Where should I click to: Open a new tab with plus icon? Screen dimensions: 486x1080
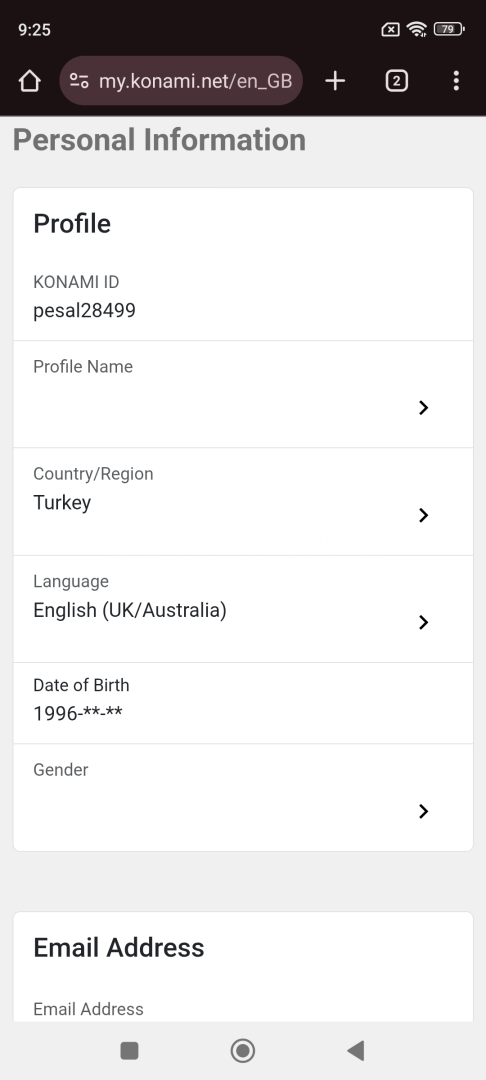335,81
